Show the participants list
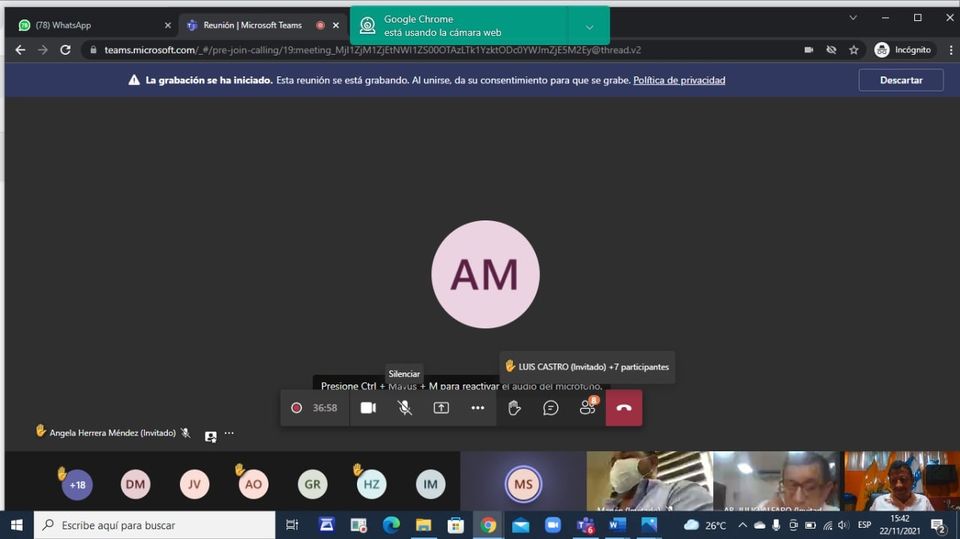This screenshot has width=960, height=539. tap(587, 408)
